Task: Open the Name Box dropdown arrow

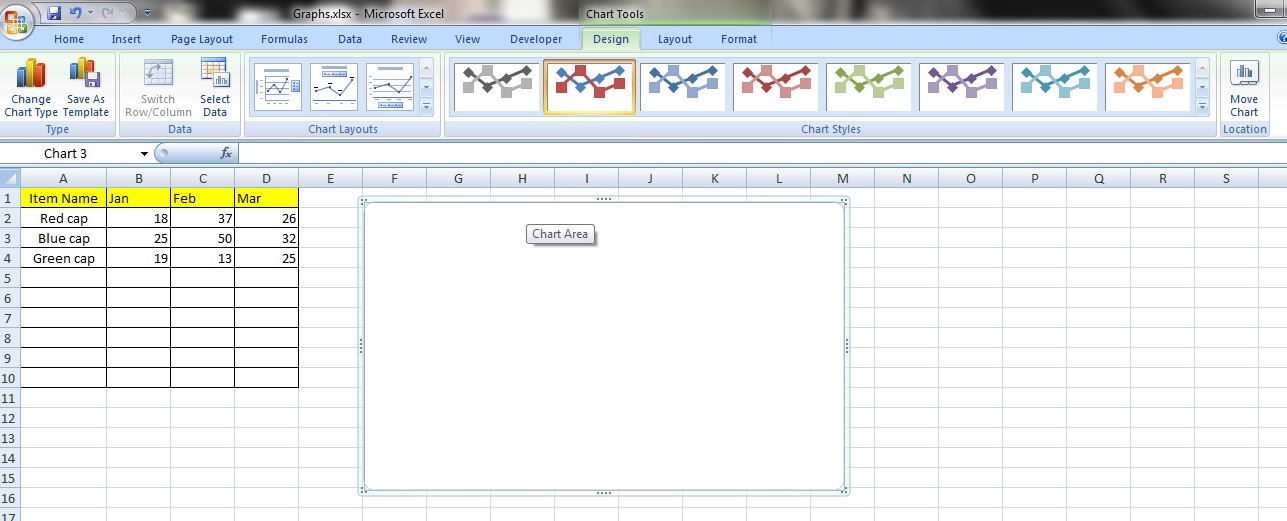Action: coord(144,154)
